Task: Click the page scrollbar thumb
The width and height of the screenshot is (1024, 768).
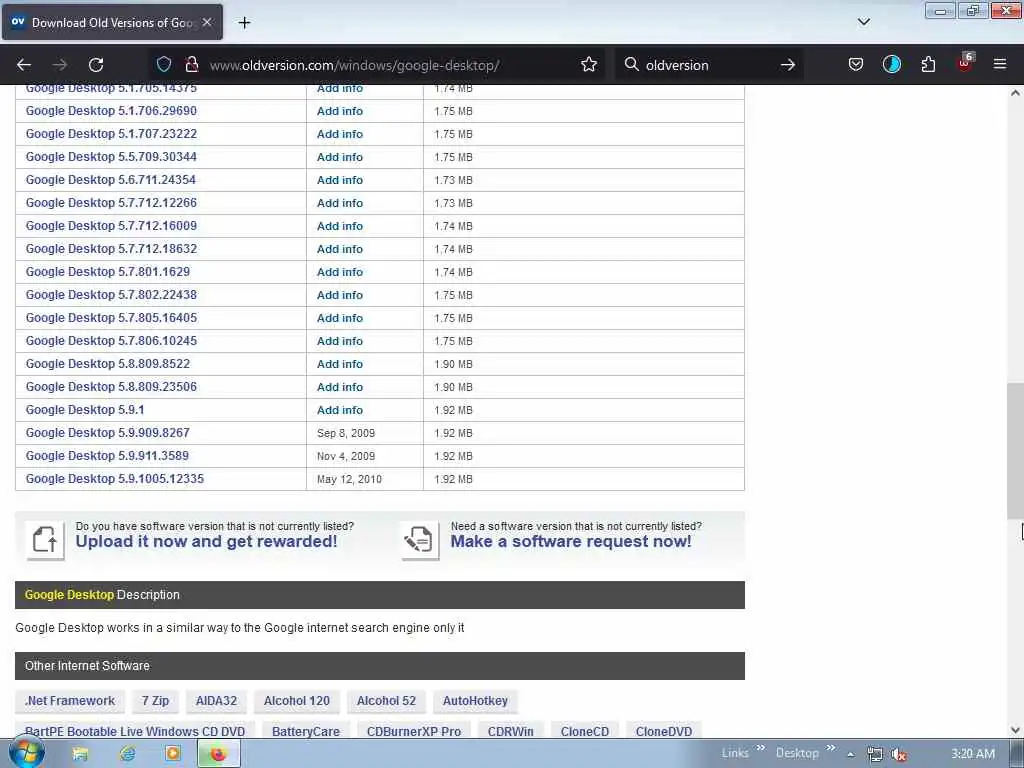Action: pyautogui.click(x=1015, y=451)
